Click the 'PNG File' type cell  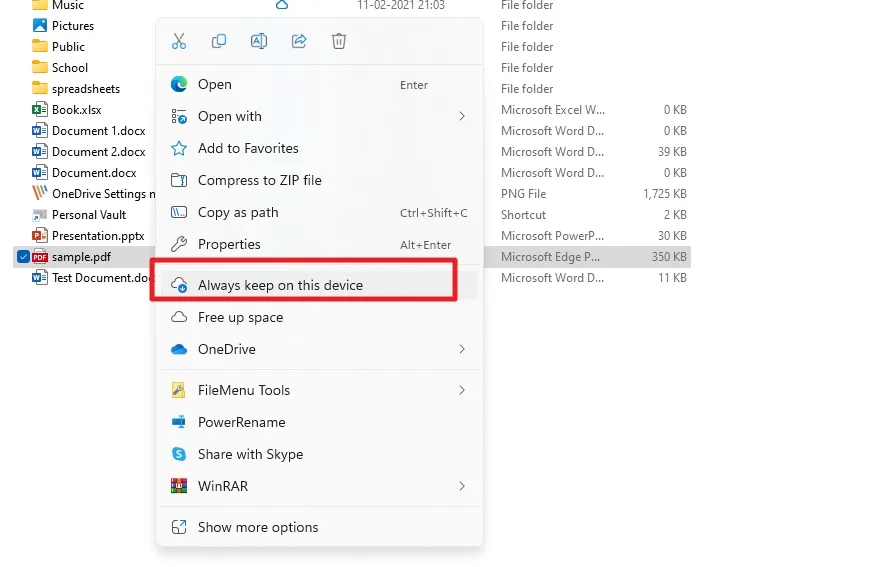(523, 194)
